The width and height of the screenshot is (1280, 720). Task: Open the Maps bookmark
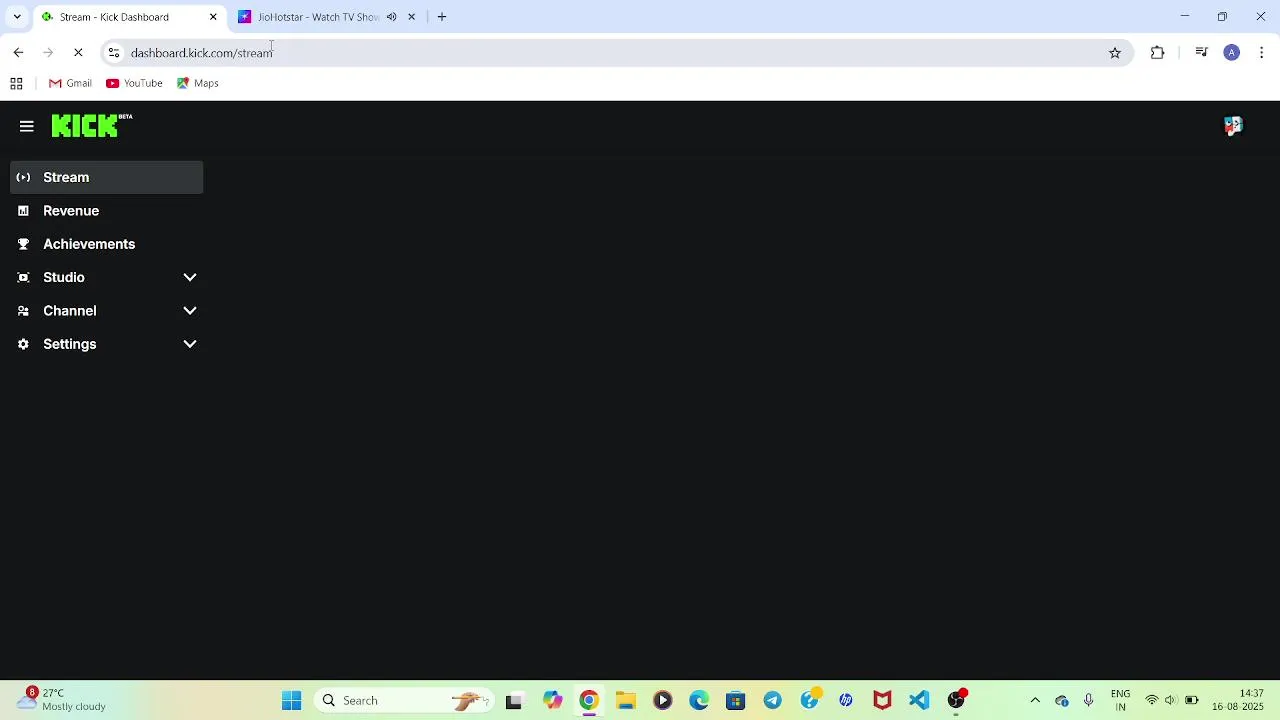(x=198, y=83)
